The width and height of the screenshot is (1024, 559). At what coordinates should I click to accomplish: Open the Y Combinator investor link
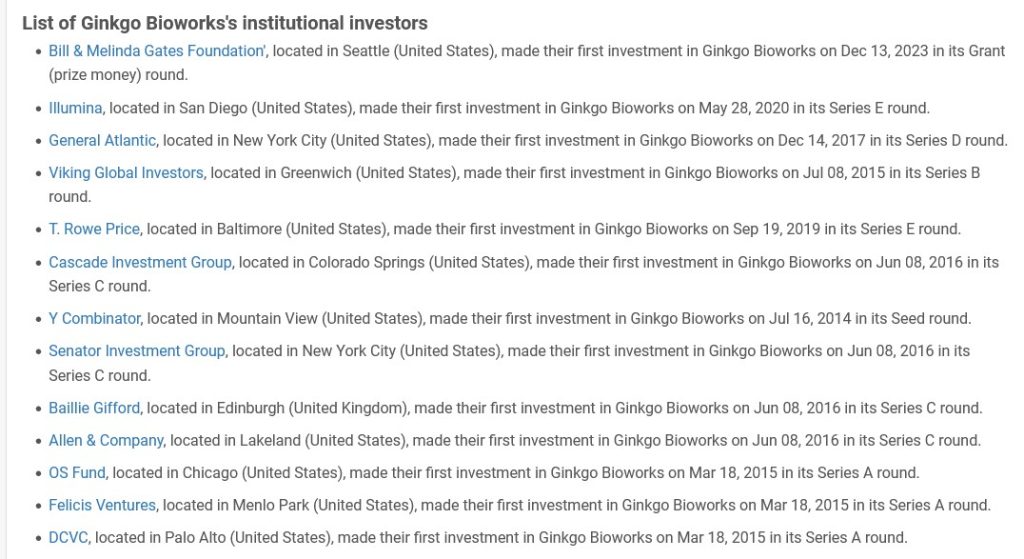pyautogui.click(x=94, y=319)
